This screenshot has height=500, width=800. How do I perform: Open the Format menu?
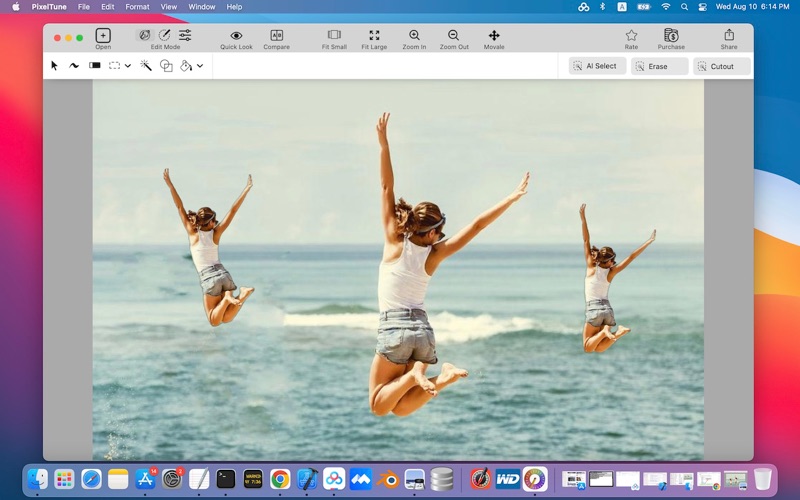[x=137, y=7]
